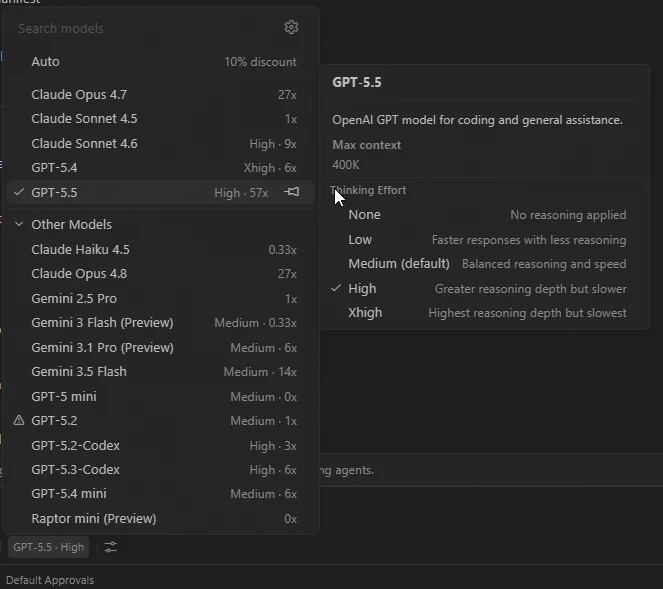Screen dimensions: 663x589
Task: Click 'Highest reasoning depth but slowest' text
Action: (527, 313)
